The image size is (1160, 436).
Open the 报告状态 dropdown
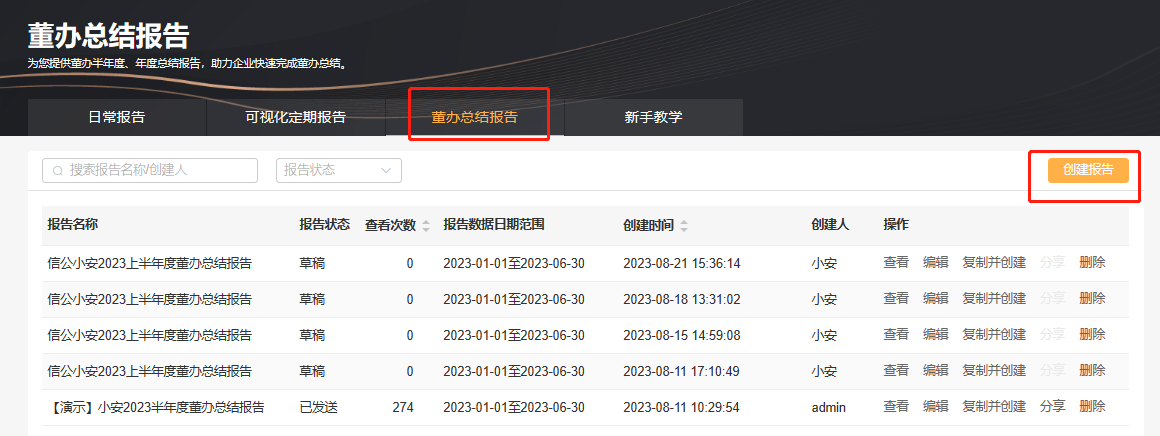click(x=339, y=170)
